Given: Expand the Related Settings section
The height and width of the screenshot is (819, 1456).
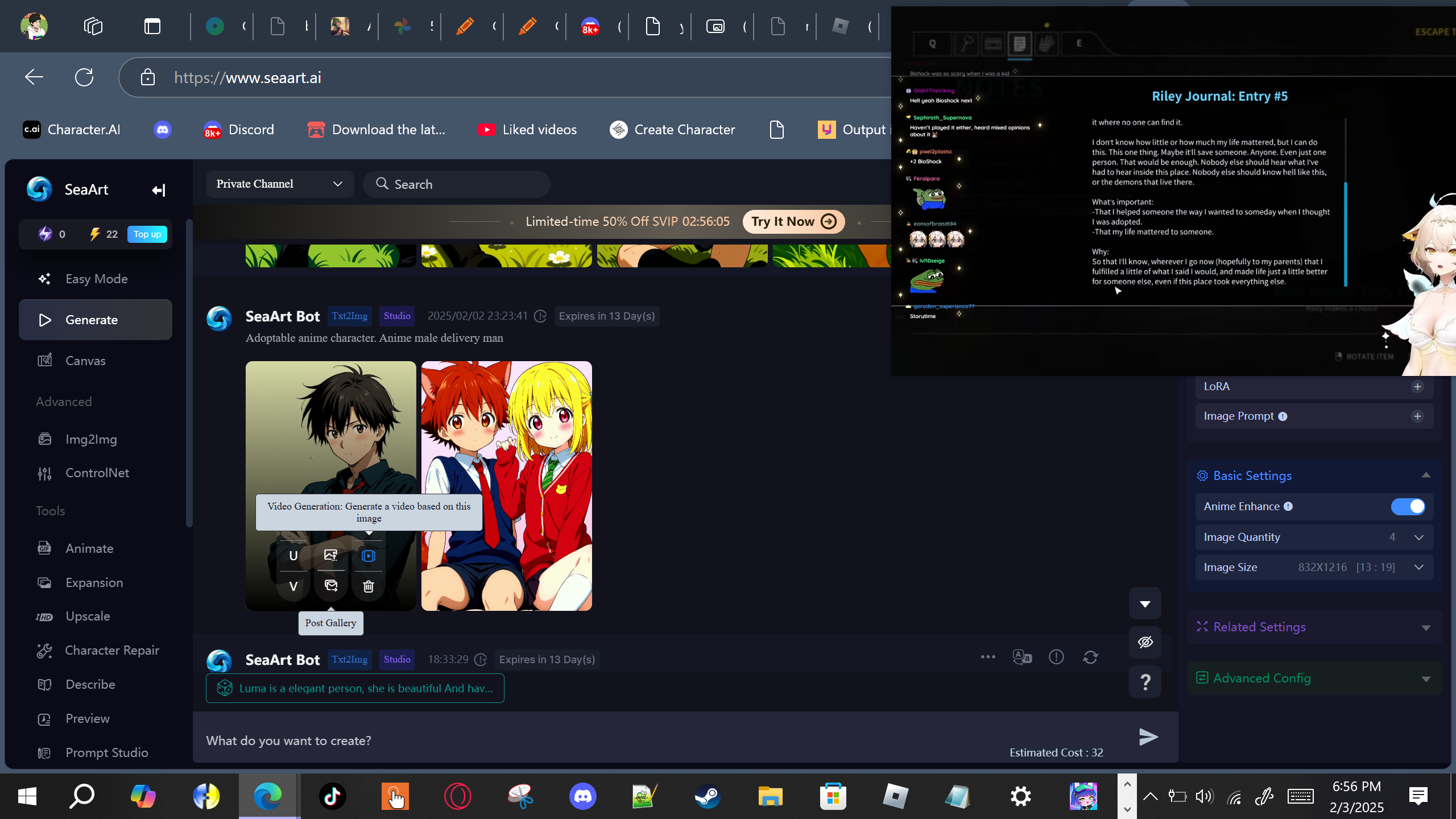Looking at the screenshot, I should 1425,627.
